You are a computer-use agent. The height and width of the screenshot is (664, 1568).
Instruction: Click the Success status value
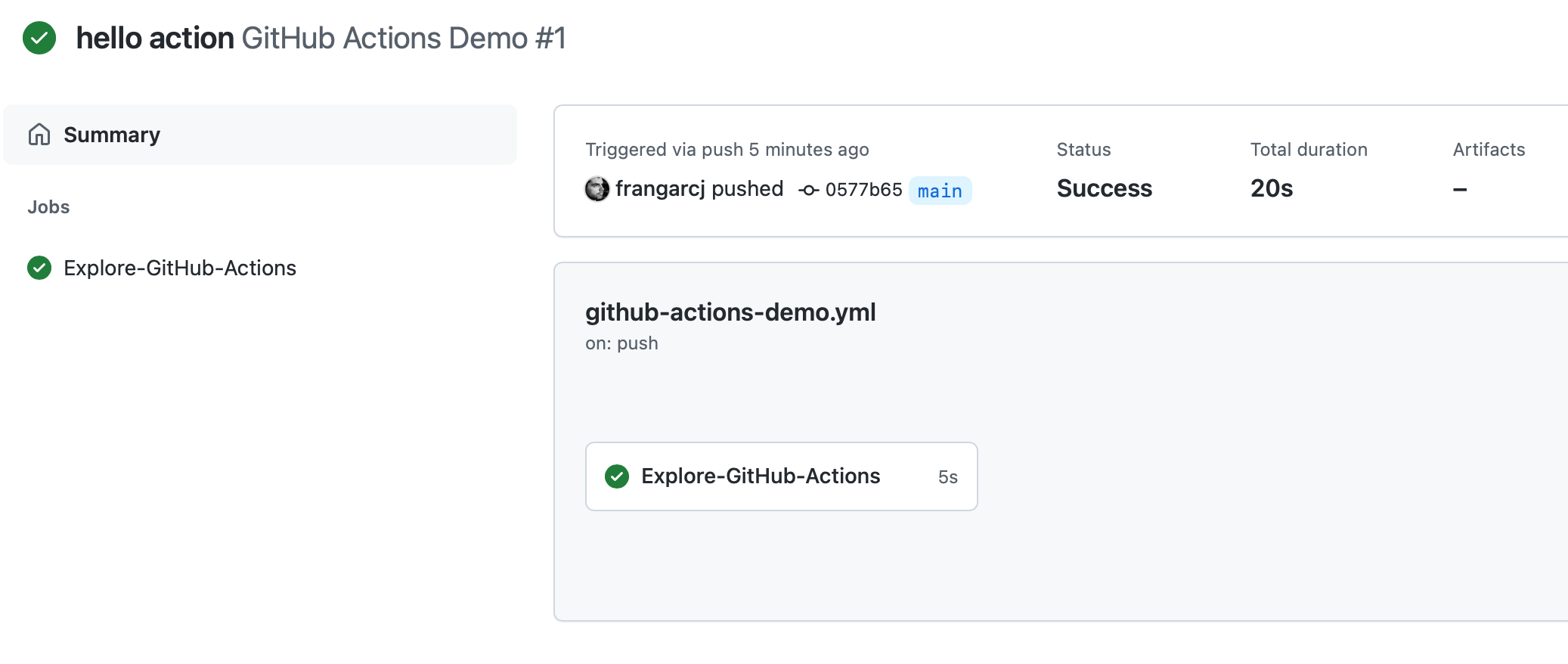[x=1105, y=188]
